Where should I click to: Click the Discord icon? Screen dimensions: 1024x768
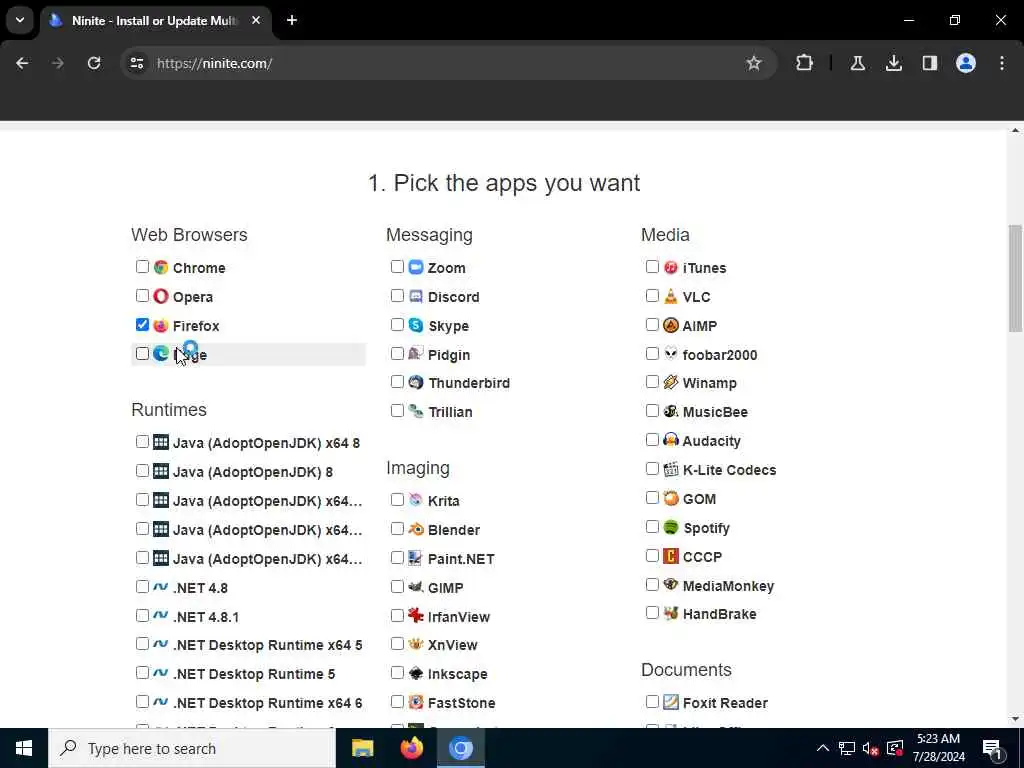pos(416,296)
